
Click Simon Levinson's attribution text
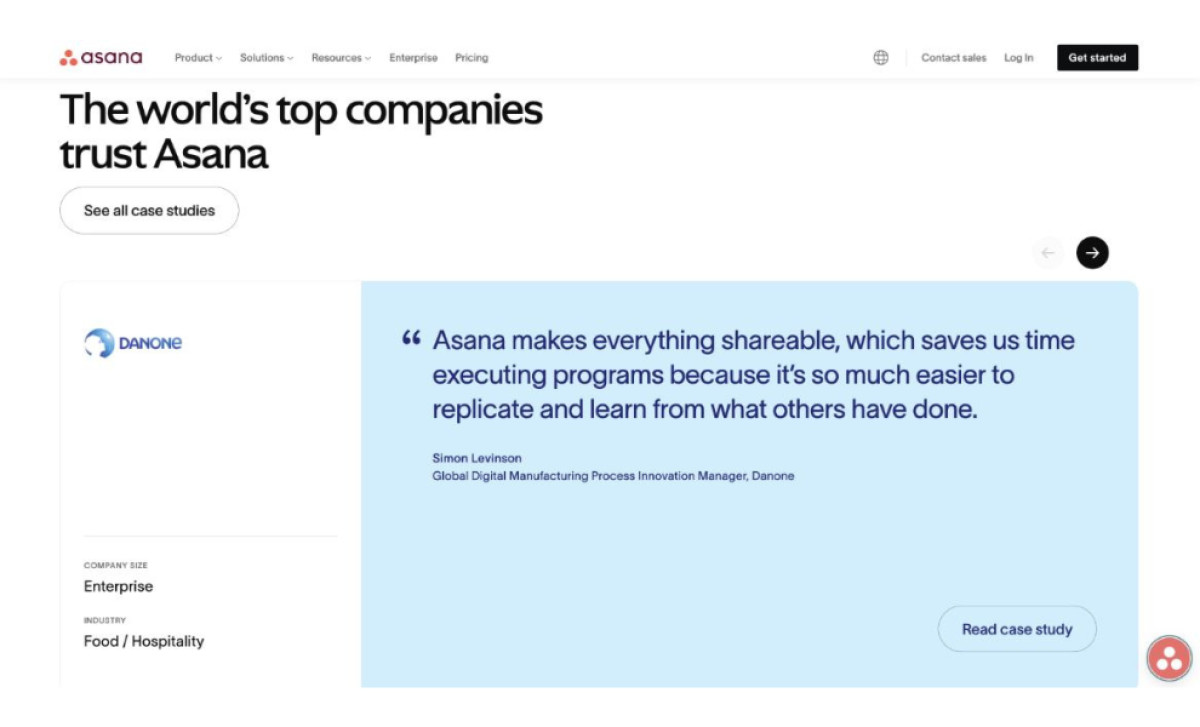coord(476,458)
